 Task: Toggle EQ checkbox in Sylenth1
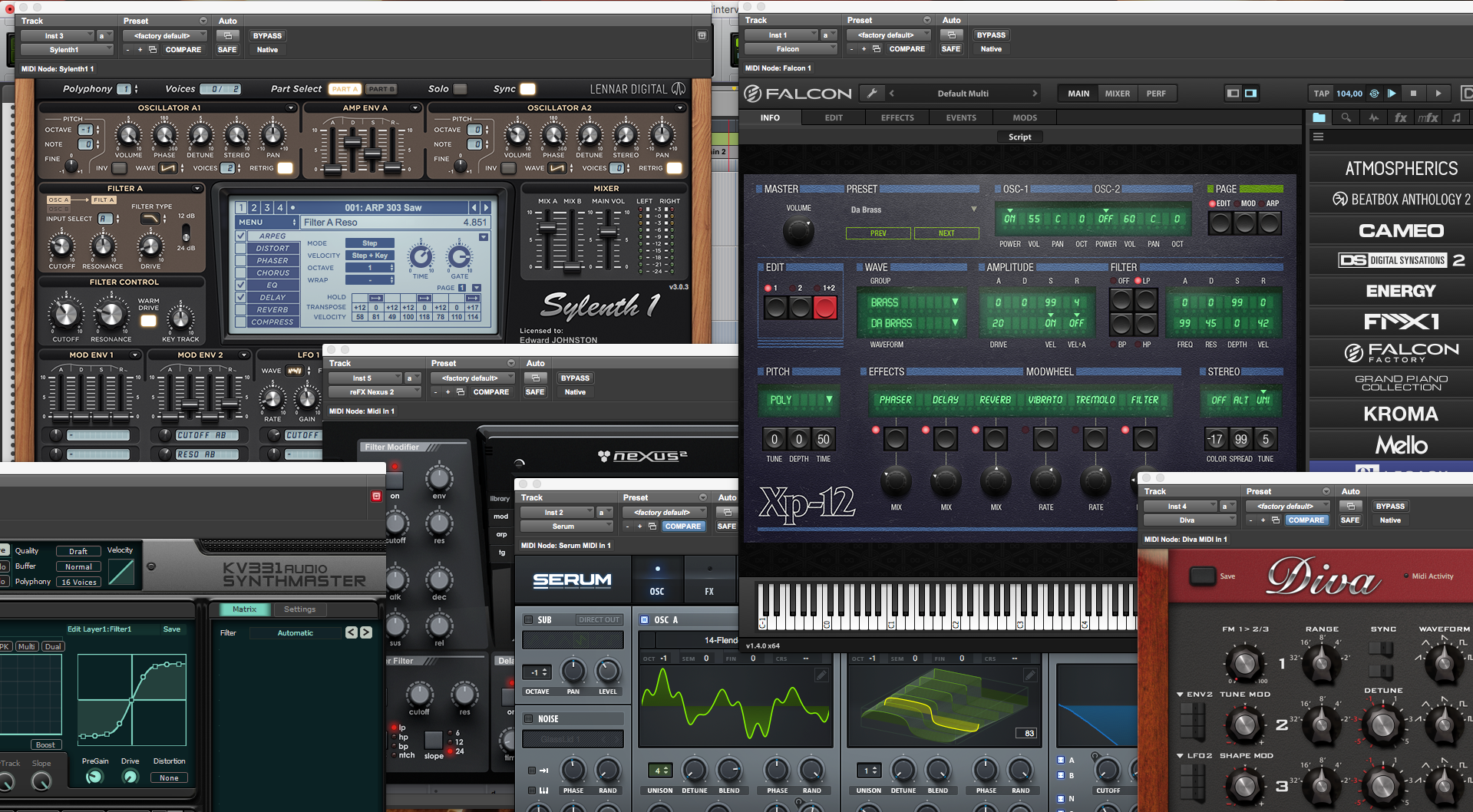(x=241, y=286)
